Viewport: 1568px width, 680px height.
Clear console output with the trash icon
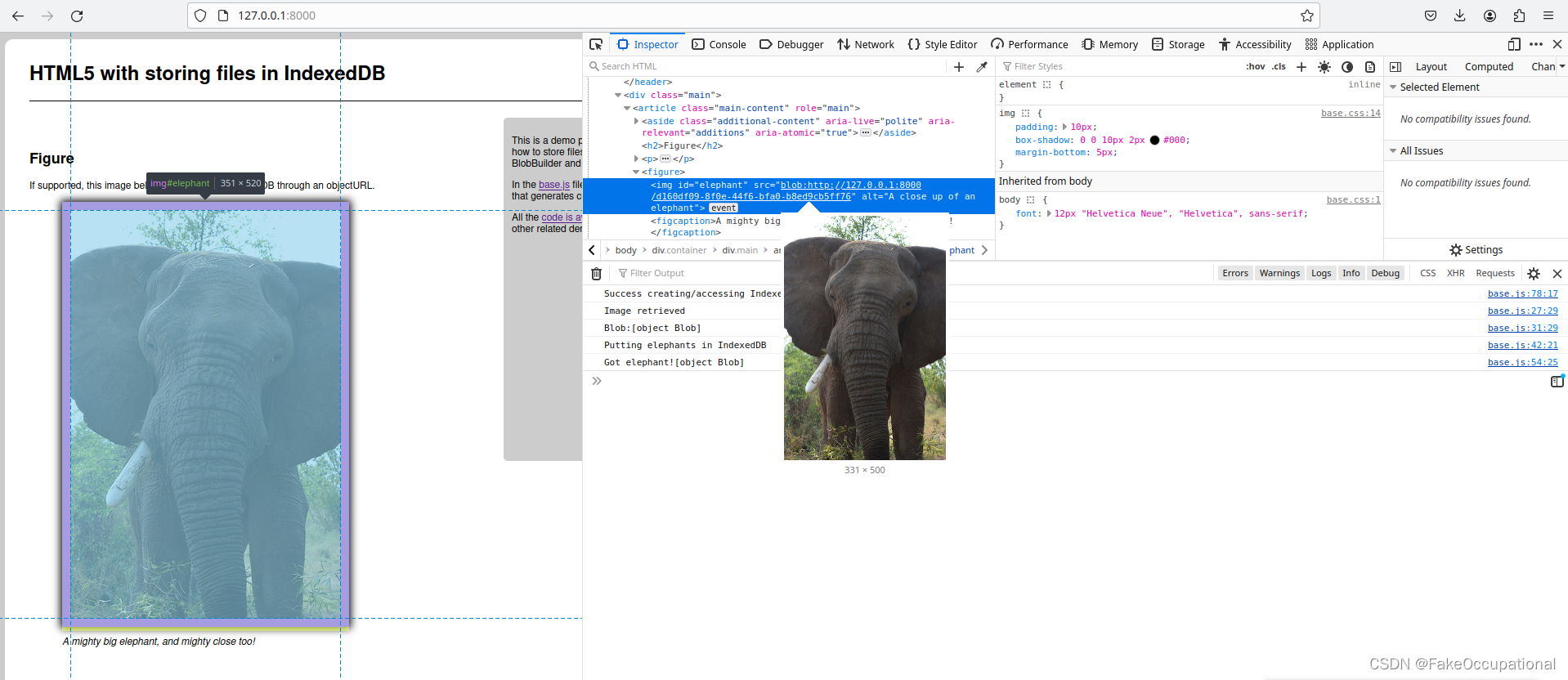click(596, 274)
